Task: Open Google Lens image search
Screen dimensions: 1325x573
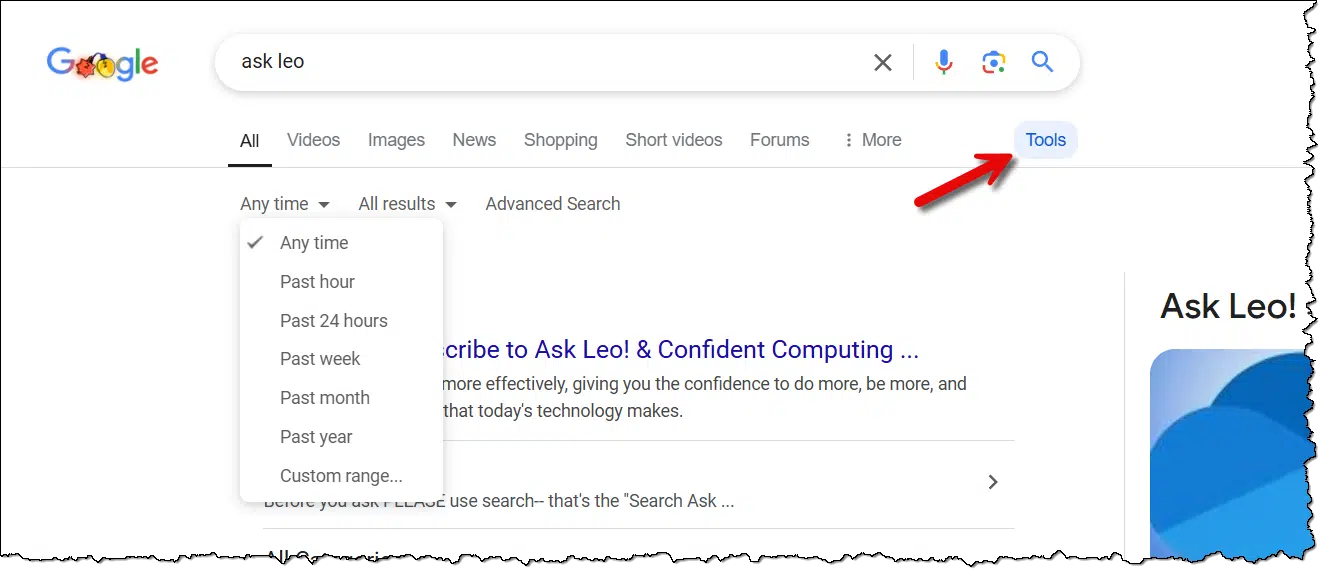Action: (x=993, y=63)
